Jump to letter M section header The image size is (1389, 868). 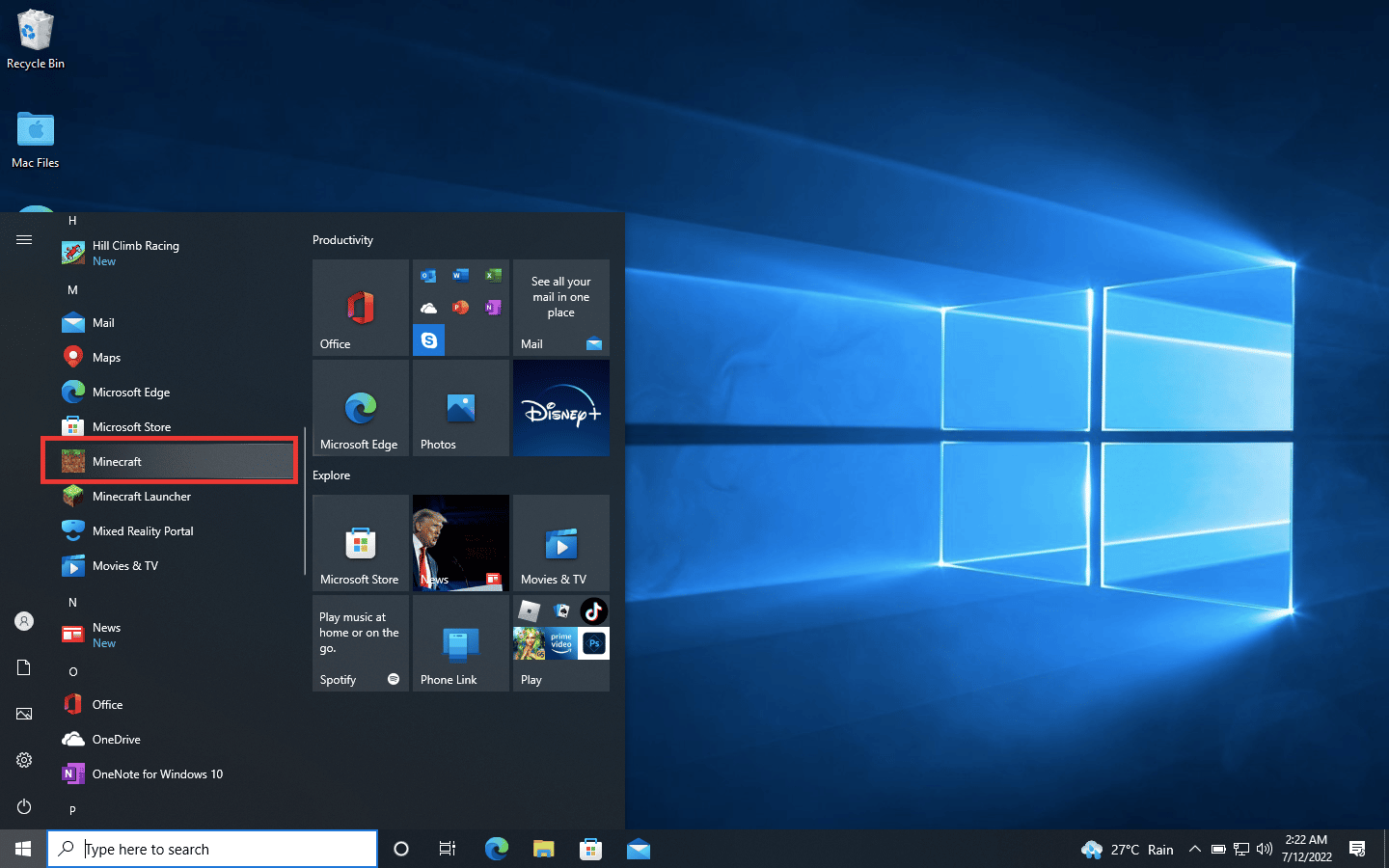coord(72,289)
